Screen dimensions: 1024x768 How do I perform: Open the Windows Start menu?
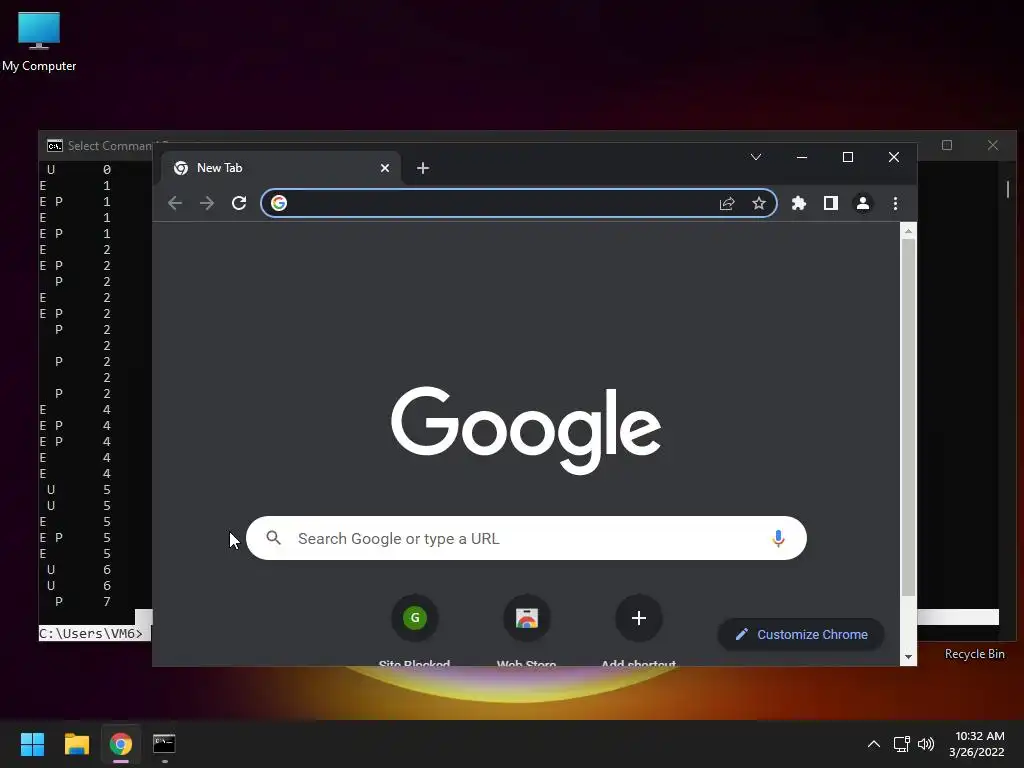coord(33,744)
